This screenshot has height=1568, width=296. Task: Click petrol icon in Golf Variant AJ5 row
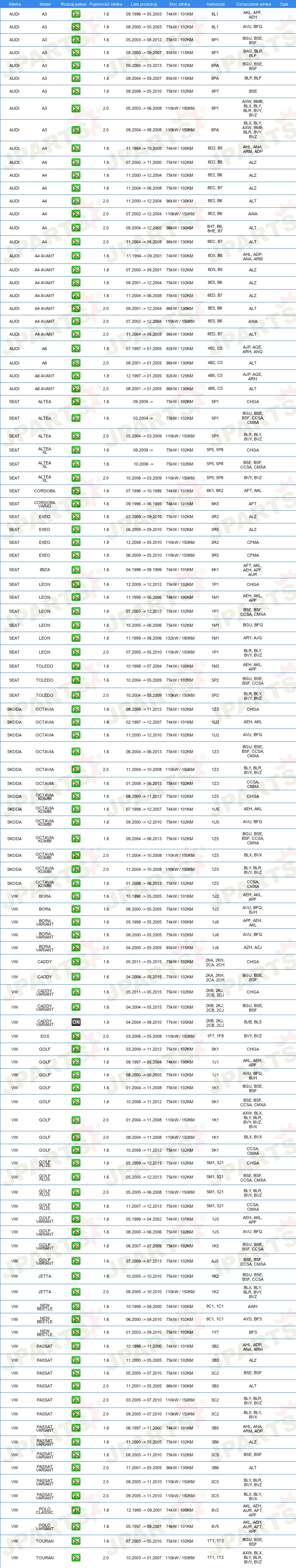click(76, 1261)
